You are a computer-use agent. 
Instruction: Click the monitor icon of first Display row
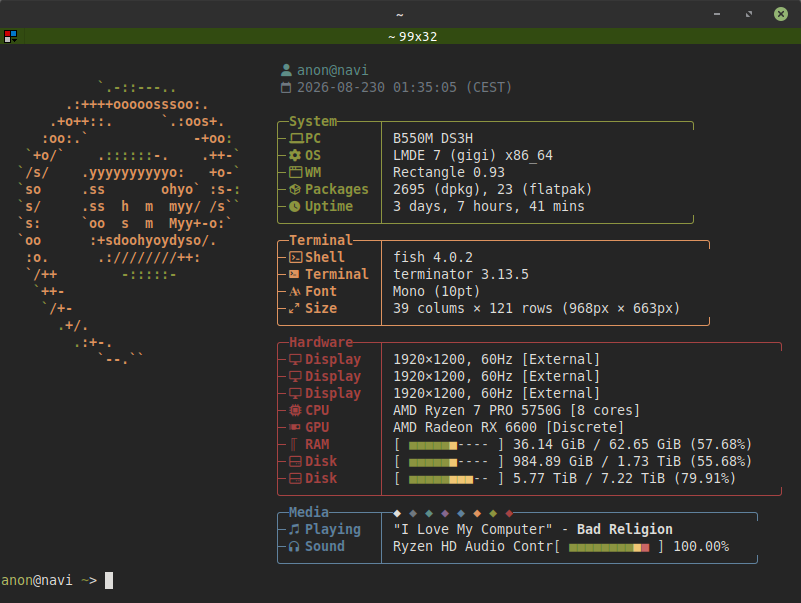coord(295,359)
